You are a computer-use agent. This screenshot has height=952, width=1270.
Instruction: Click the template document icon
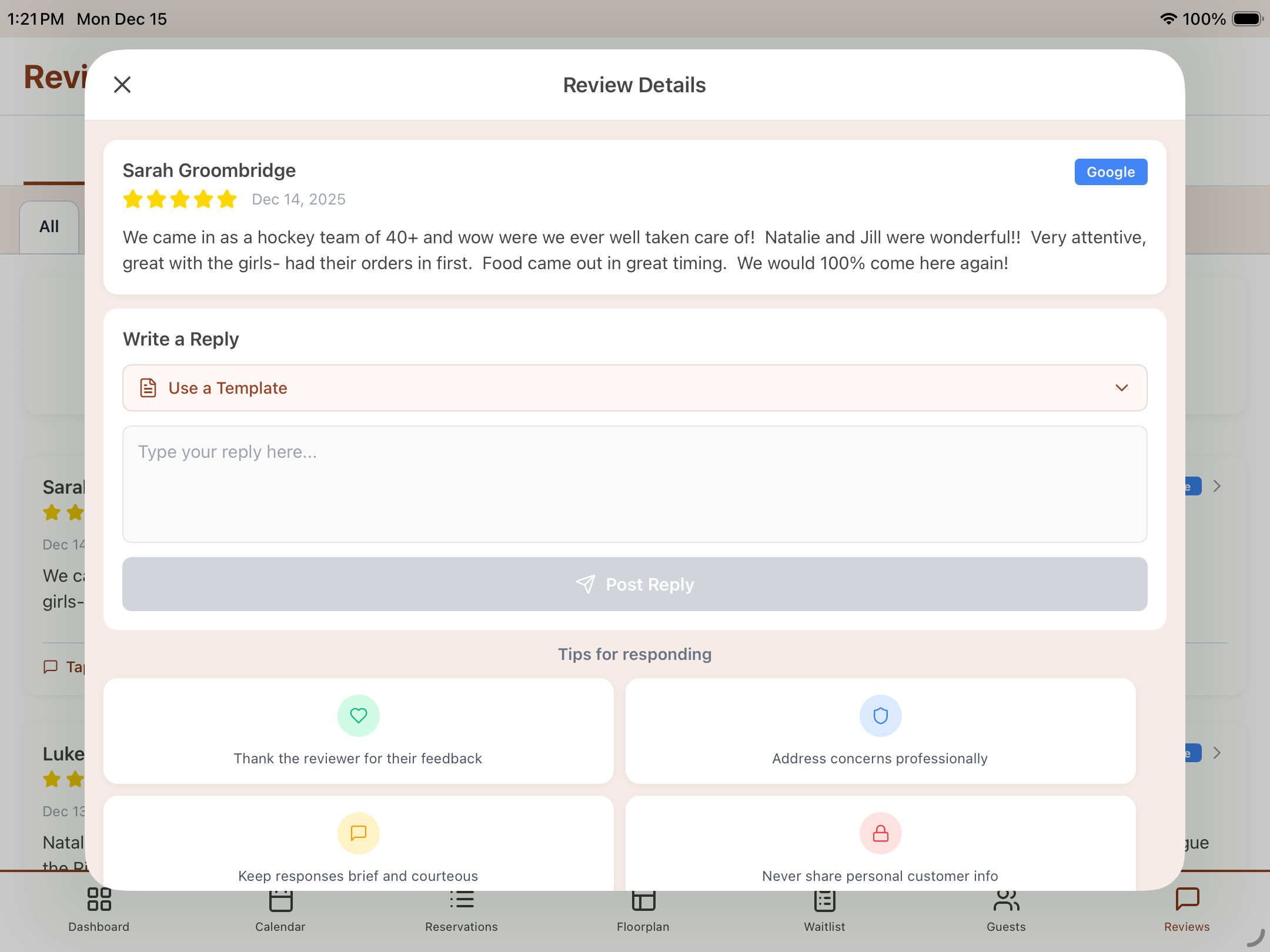coord(148,388)
